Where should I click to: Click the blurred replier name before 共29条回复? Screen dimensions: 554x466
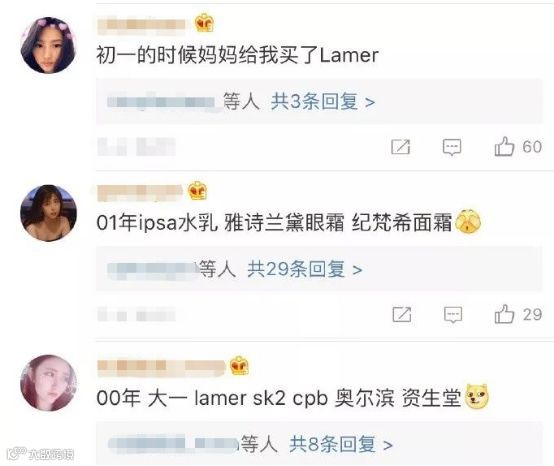[x=152, y=270]
